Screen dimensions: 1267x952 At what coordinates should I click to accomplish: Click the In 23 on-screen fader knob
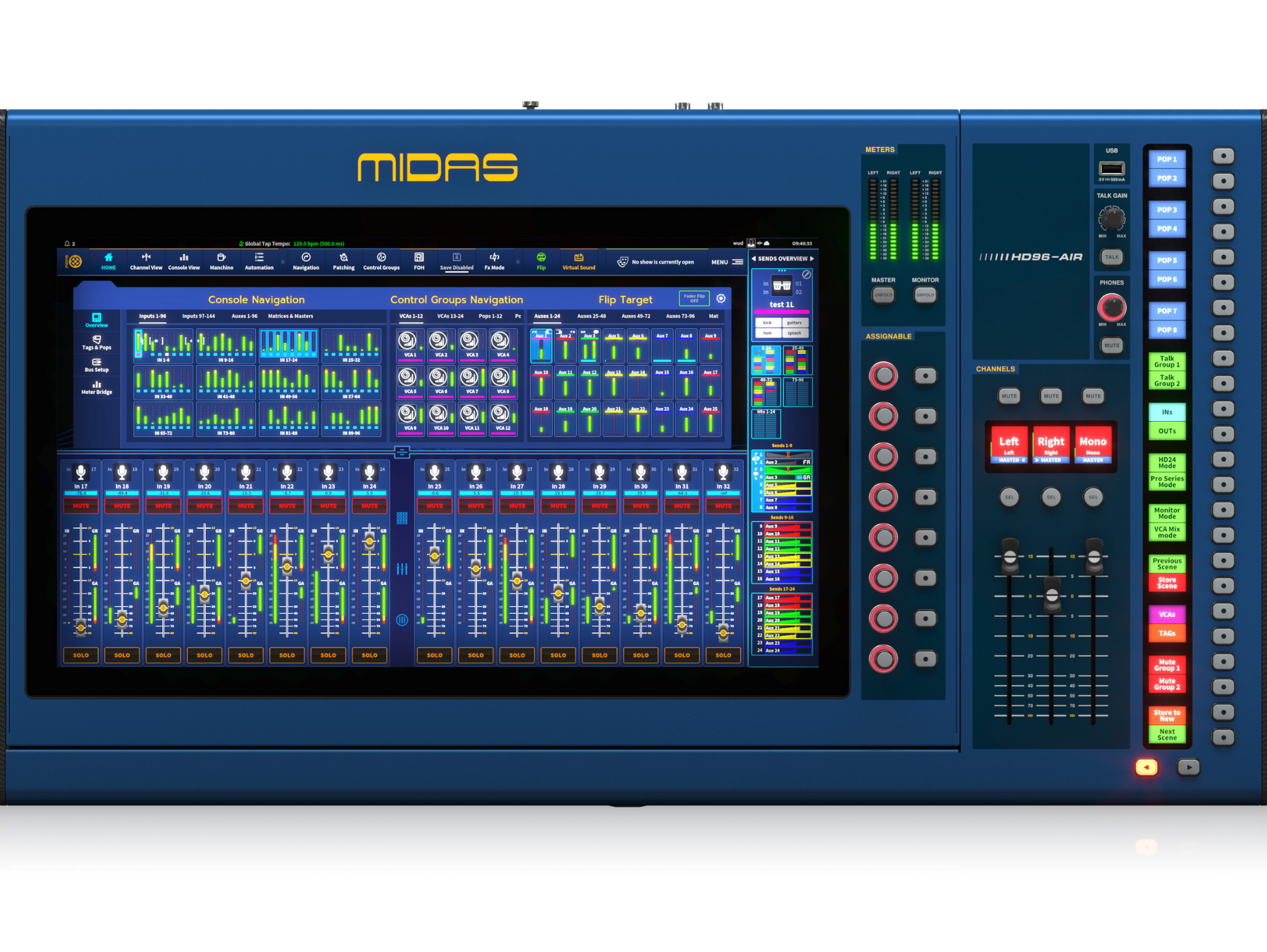click(328, 555)
